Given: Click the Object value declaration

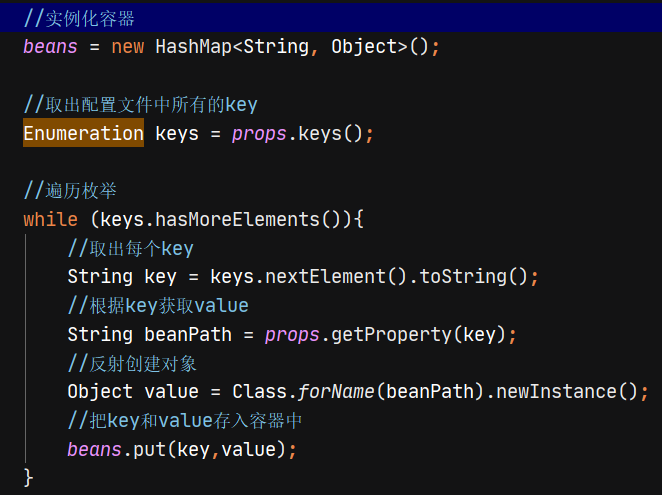Looking at the screenshot, I should pos(133,392).
